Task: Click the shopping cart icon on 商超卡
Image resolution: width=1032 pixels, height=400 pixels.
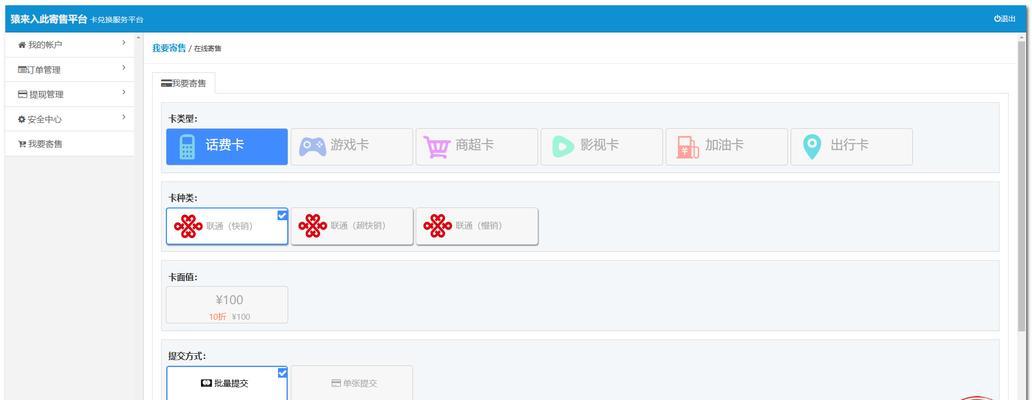Action: [436, 147]
